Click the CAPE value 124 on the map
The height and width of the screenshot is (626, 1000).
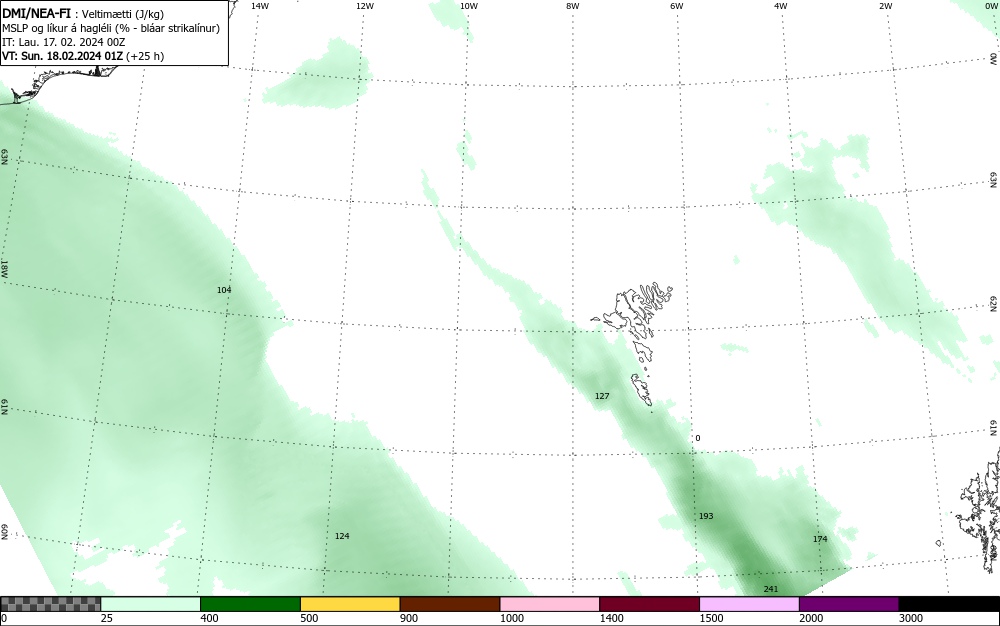[342, 536]
